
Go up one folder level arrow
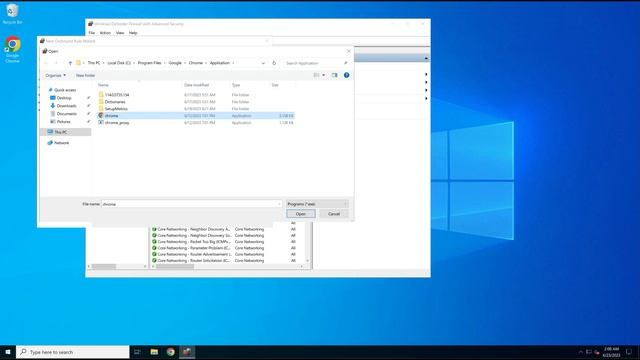coord(70,63)
